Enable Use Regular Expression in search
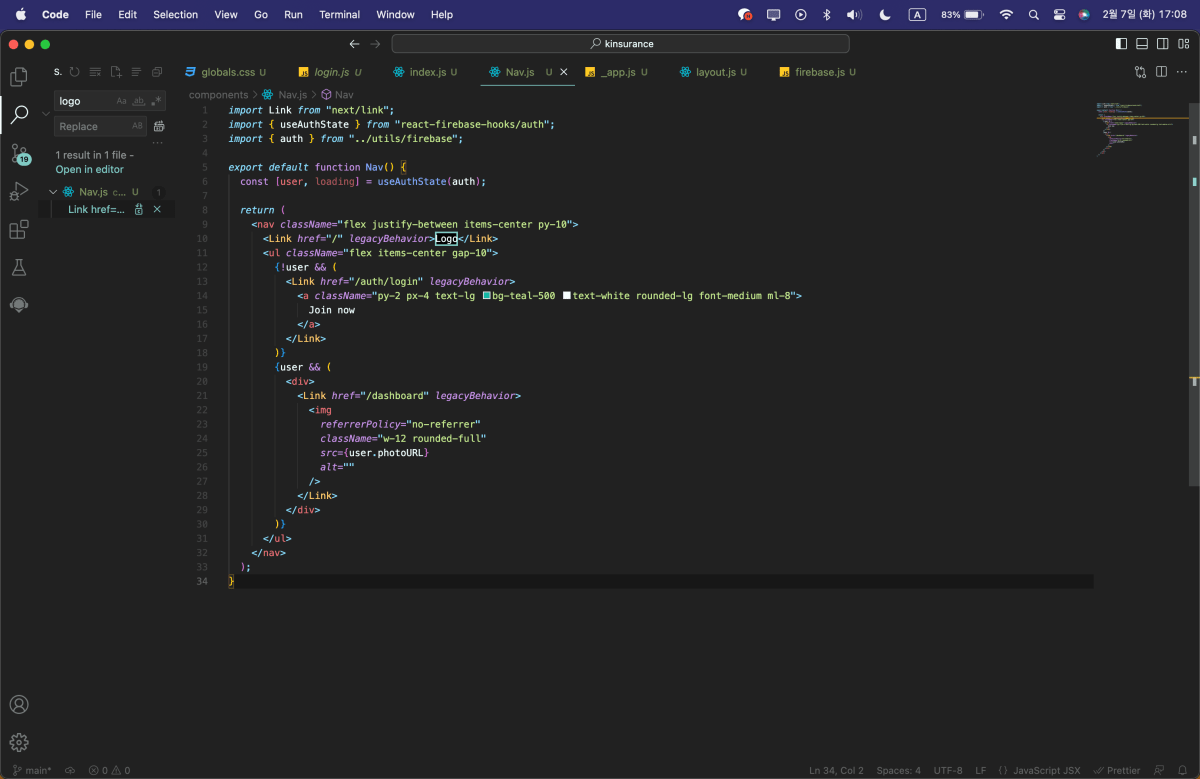 [x=155, y=100]
